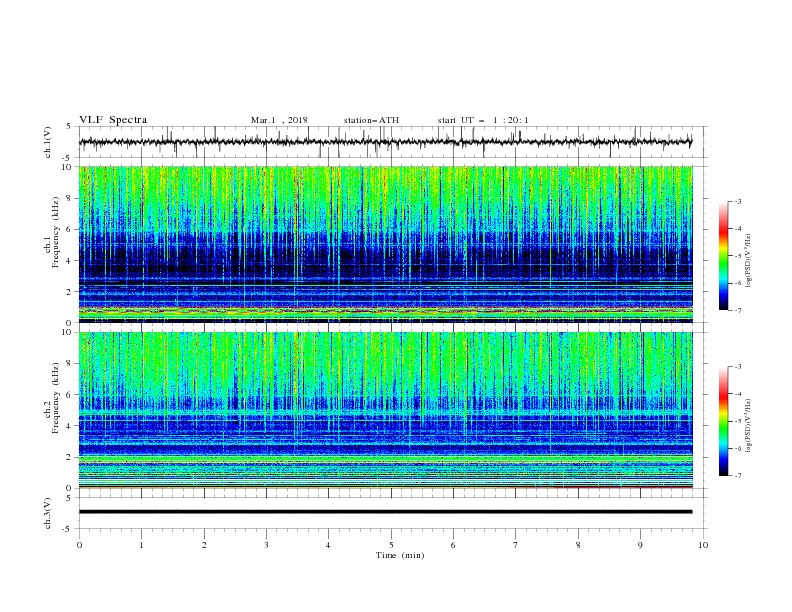Click the "3" tick on the time axis

coord(266,545)
